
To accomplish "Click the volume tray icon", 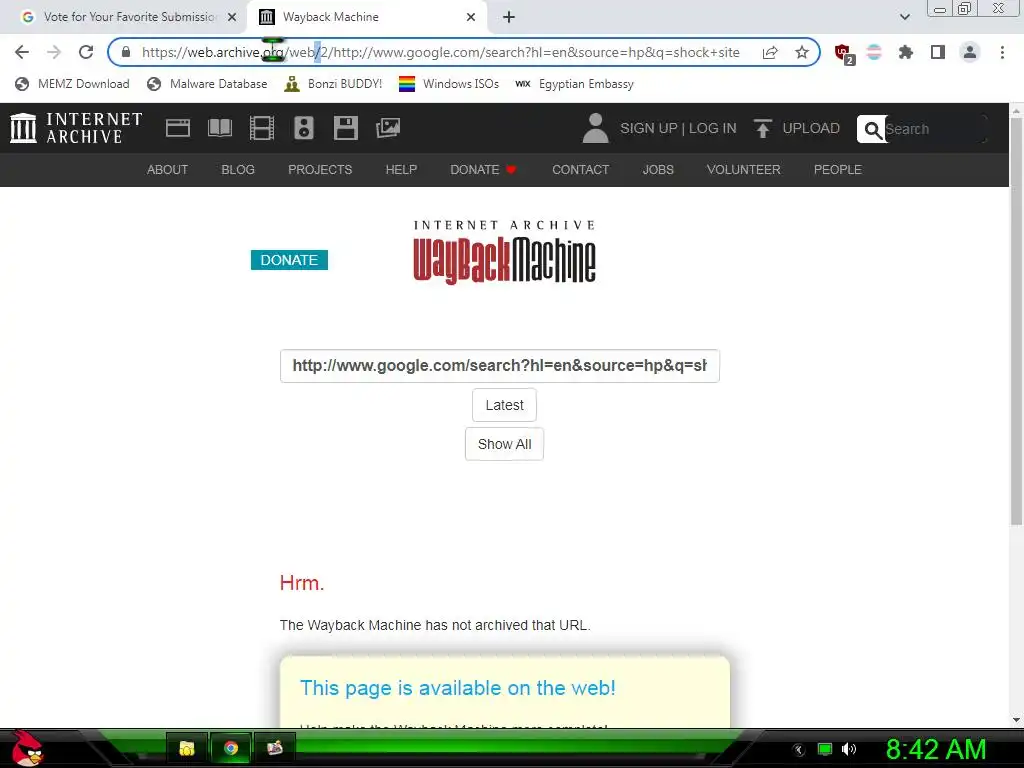I will 849,749.
